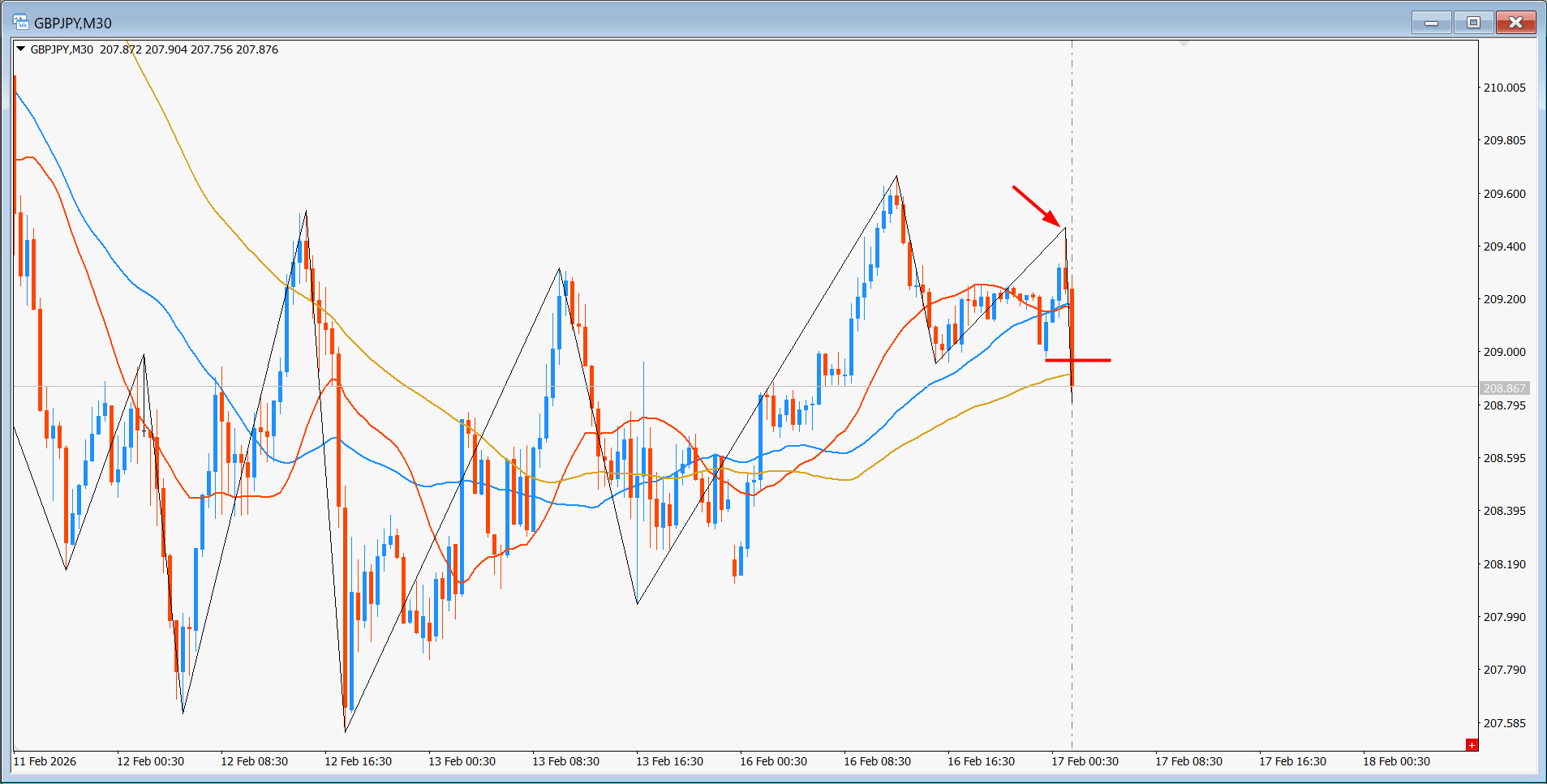This screenshot has width=1547, height=784.
Task: Close the GBPJPY,M30 chart window
Action: (x=1515, y=23)
